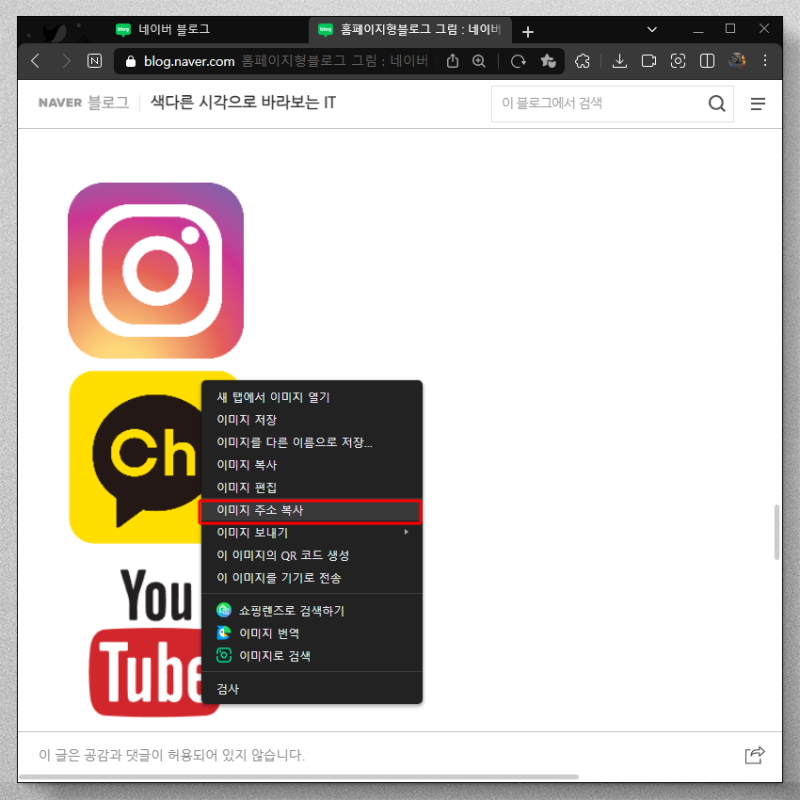Image resolution: width=800 pixels, height=800 pixels.
Task: Choose 이미지 편집 in the context menu
Action: coord(312,487)
